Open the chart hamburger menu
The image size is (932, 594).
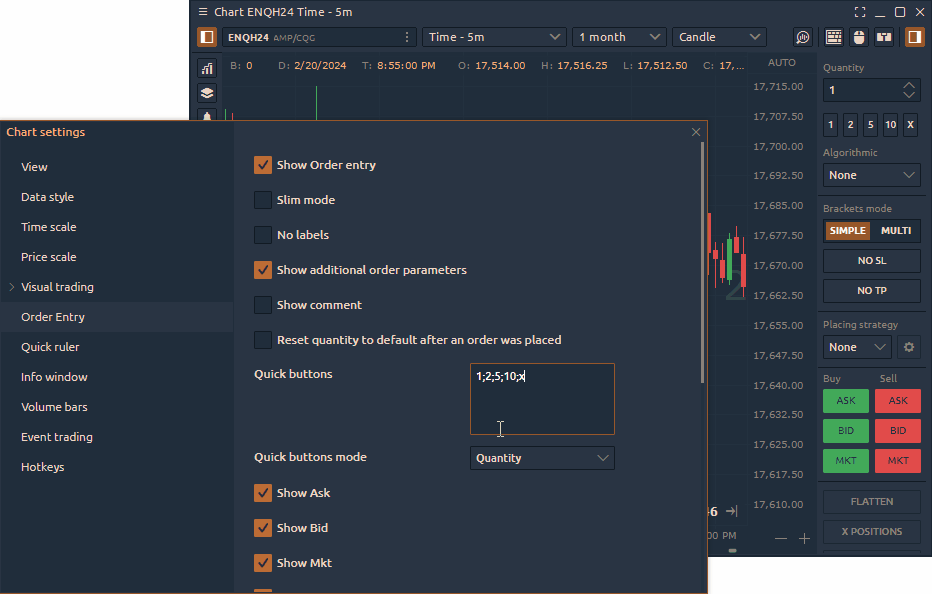pyautogui.click(x=204, y=12)
